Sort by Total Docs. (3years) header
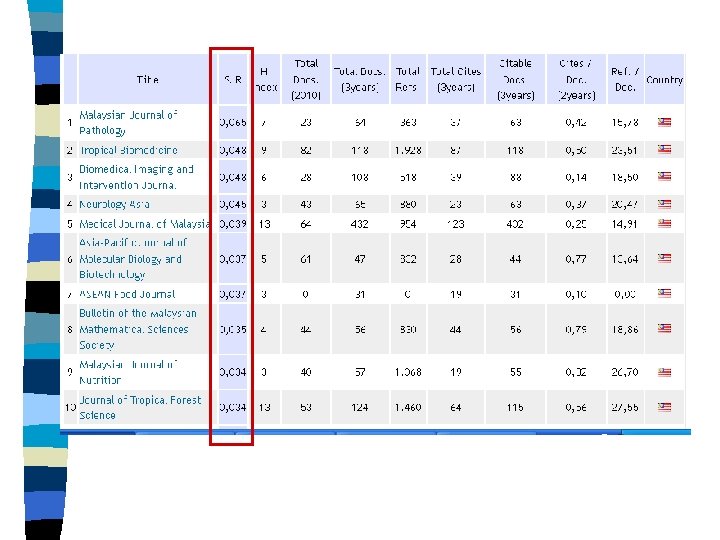Screen dimensions: 720x540 click(x=360, y=79)
